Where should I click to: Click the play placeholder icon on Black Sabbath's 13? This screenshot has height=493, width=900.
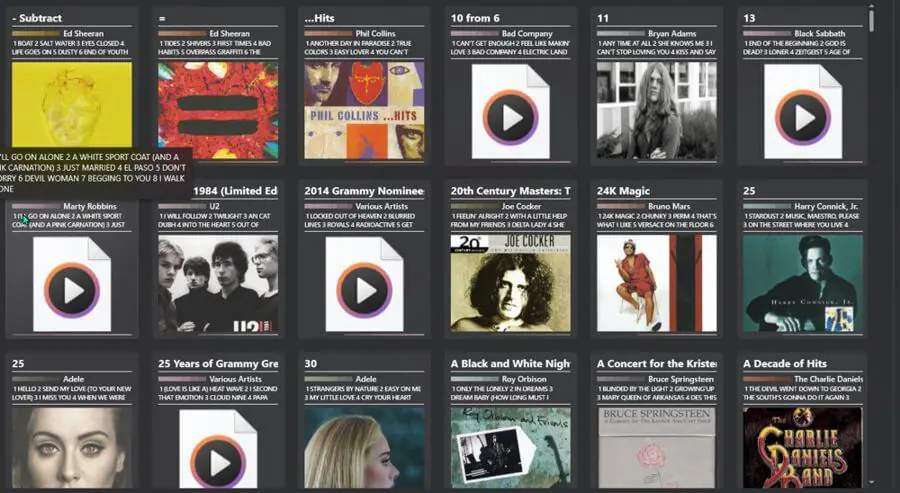pos(802,111)
